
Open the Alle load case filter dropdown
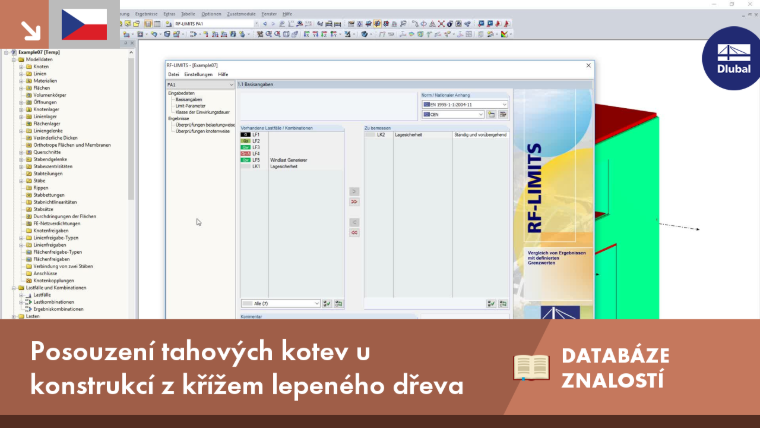coord(281,303)
